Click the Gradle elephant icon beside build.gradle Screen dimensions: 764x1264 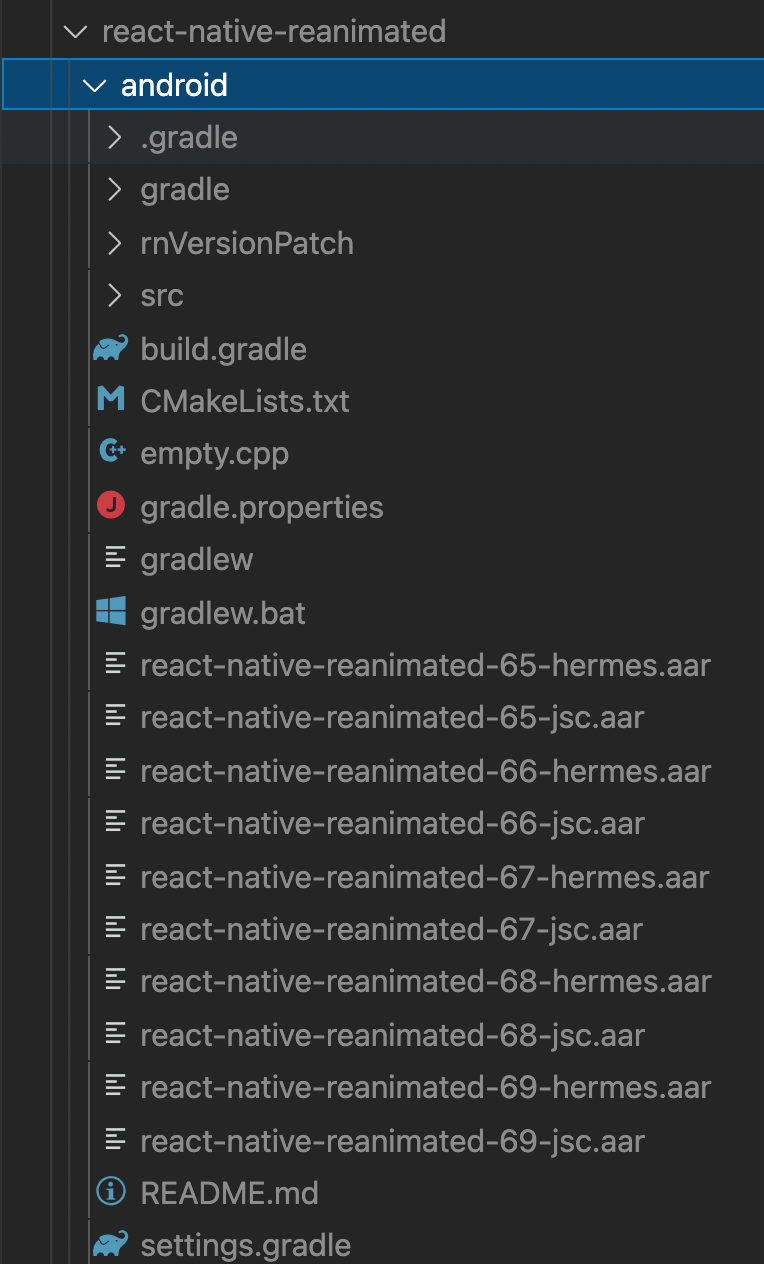pyautogui.click(x=113, y=348)
